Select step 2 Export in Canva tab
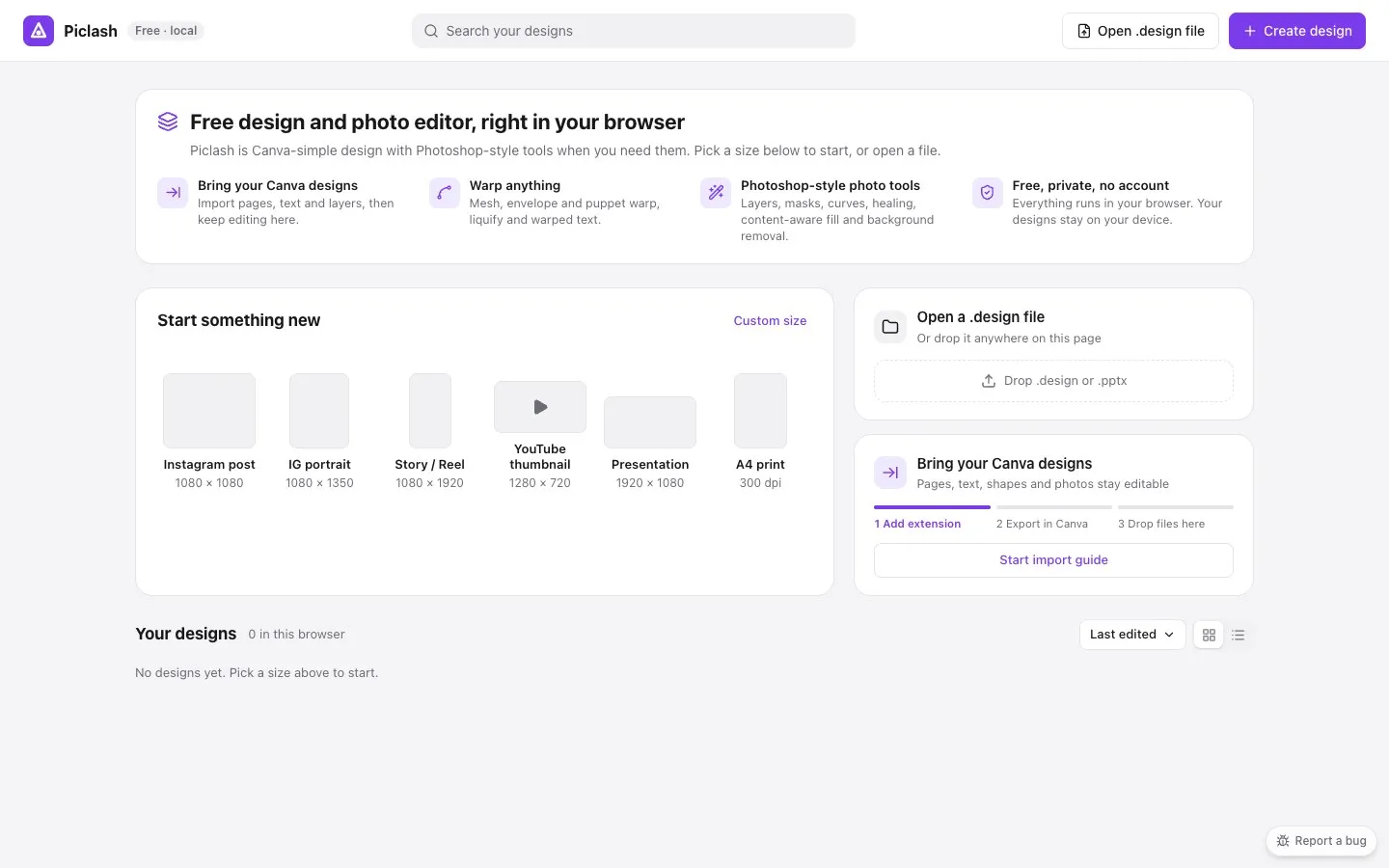The width and height of the screenshot is (1389, 868). pyautogui.click(x=1042, y=524)
